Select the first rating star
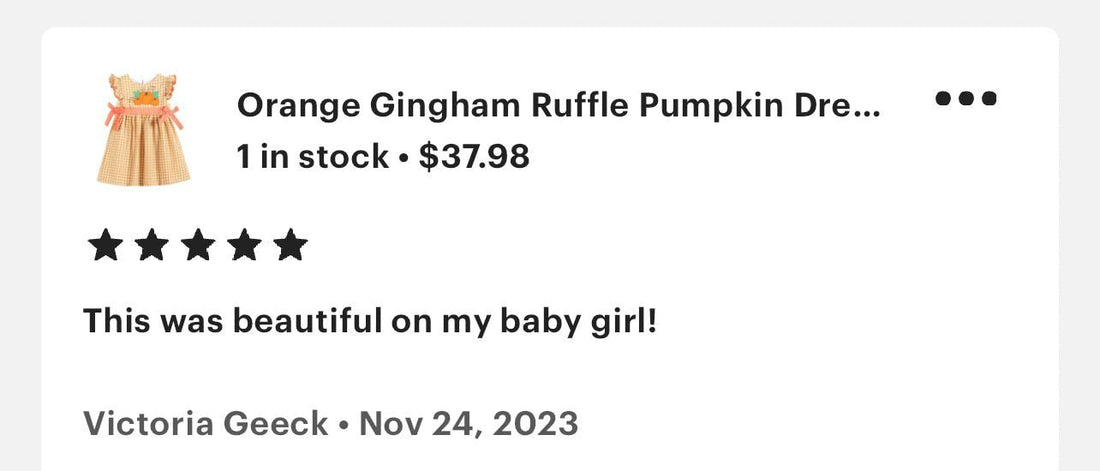Image resolution: width=1100 pixels, height=471 pixels. [x=105, y=246]
